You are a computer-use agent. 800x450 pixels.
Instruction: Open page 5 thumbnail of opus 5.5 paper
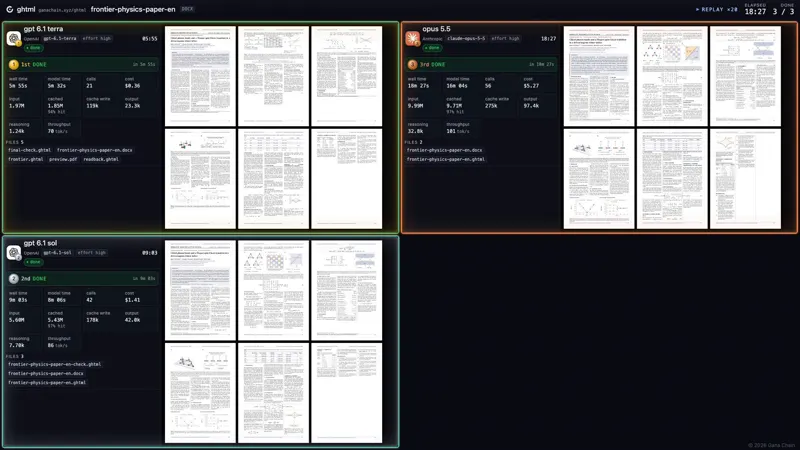click(x=672, y=179)
